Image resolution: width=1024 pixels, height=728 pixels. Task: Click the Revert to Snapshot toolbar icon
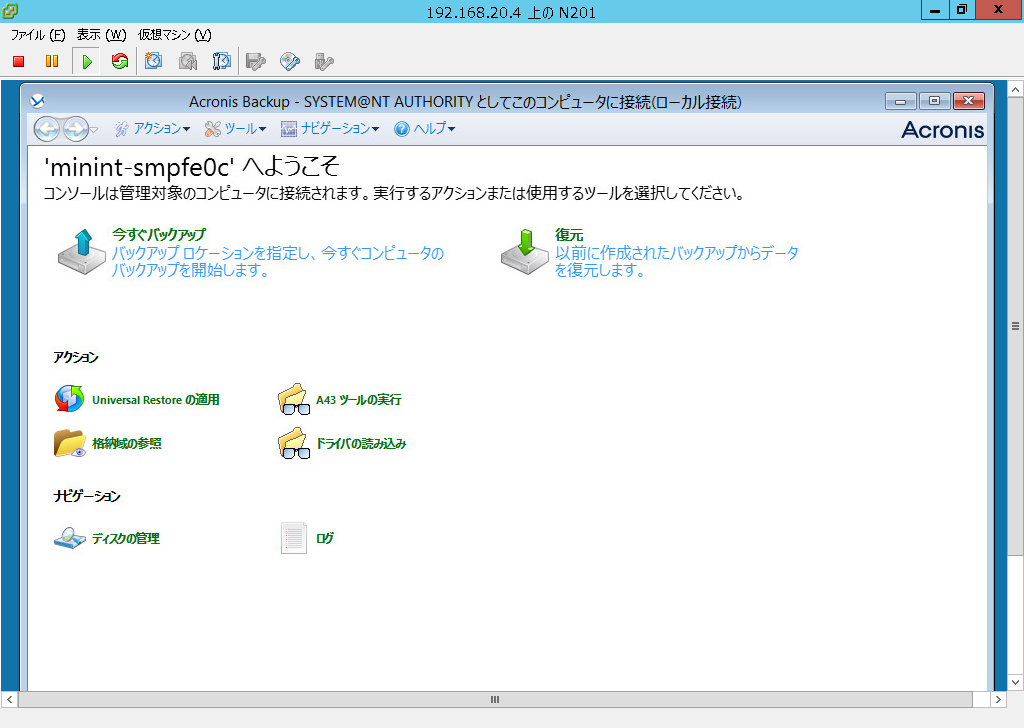(188, 61)
